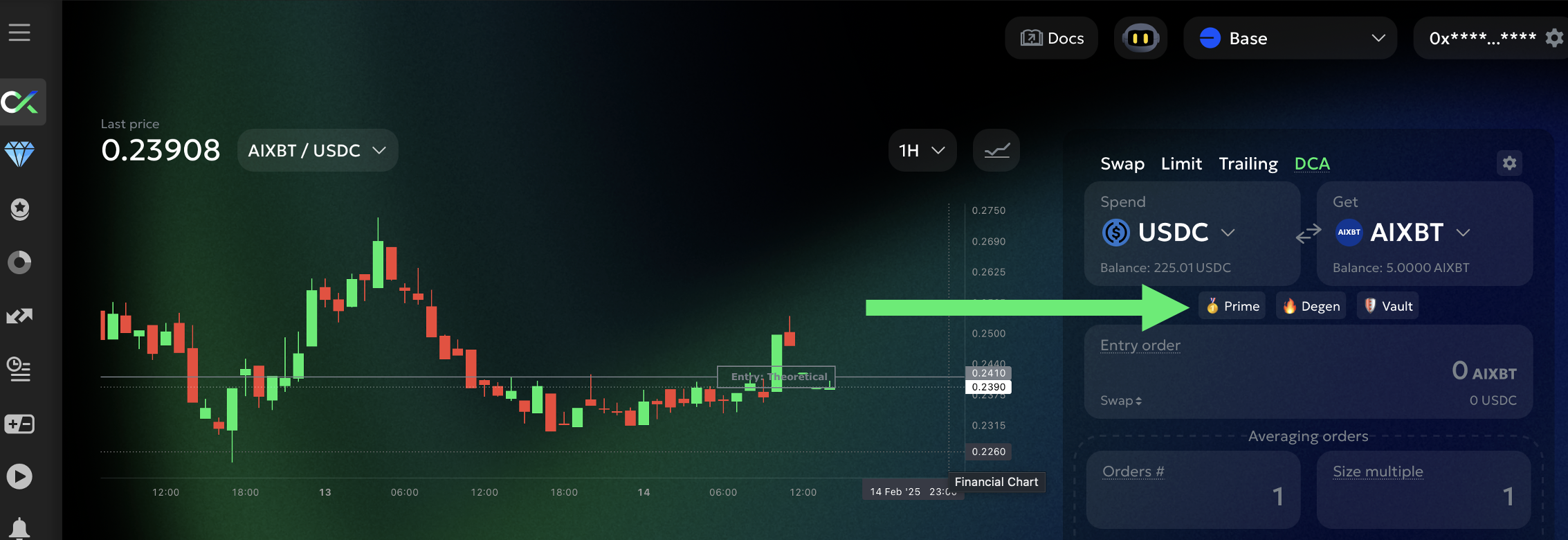Viewport: 1568px width, 540px height.
Task: Choose the Vault preset button
Action: (x=1388, y=306)
